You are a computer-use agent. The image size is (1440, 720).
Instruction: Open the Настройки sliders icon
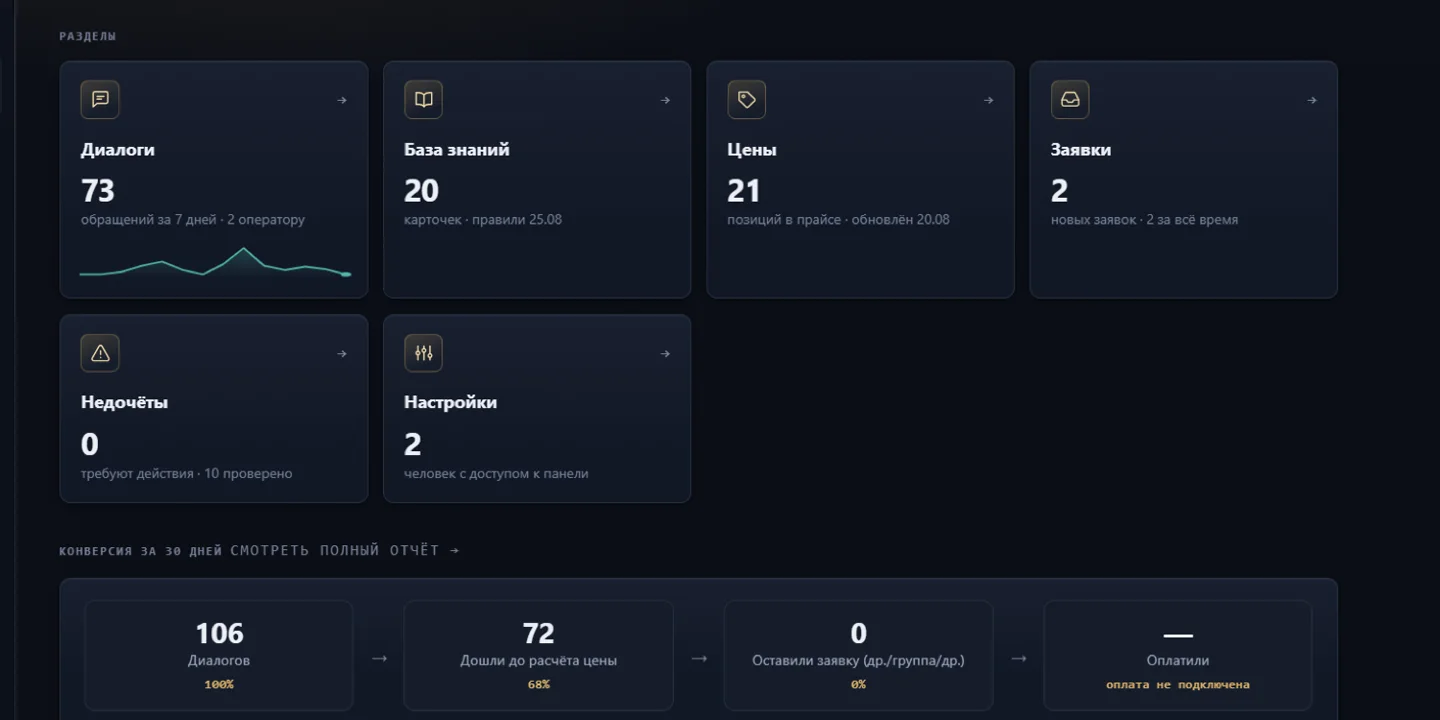pyautogui.click(x=423, y=353)
